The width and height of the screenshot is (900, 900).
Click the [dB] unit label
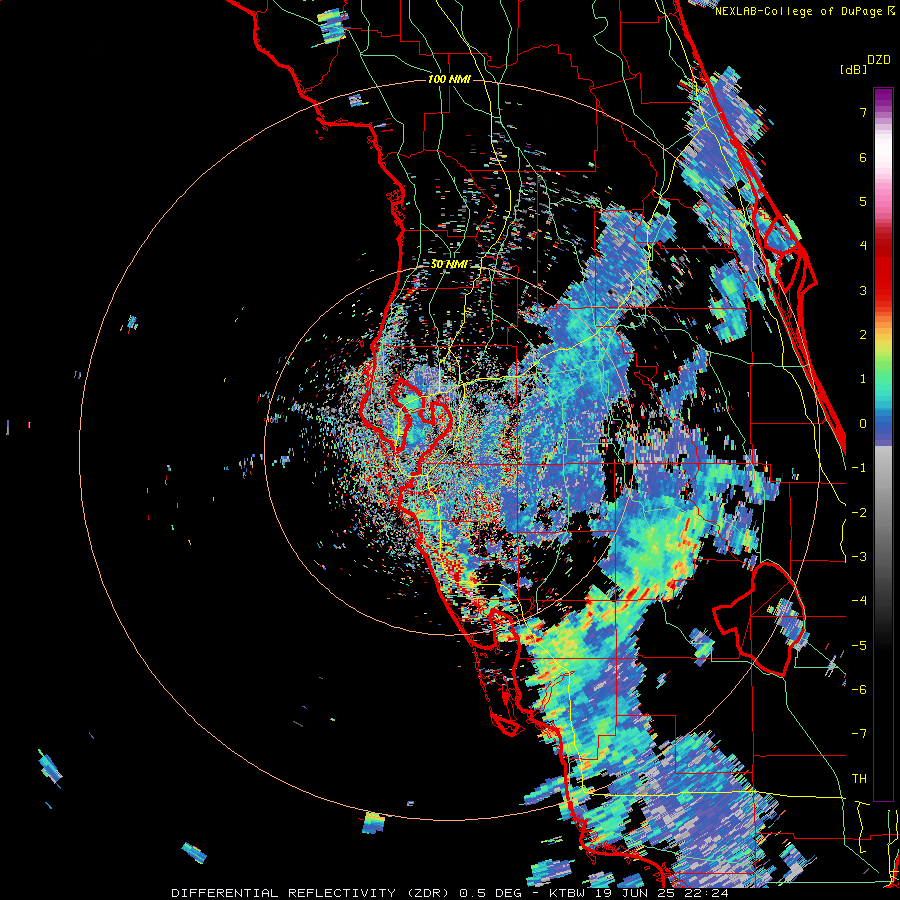(854, 69)
